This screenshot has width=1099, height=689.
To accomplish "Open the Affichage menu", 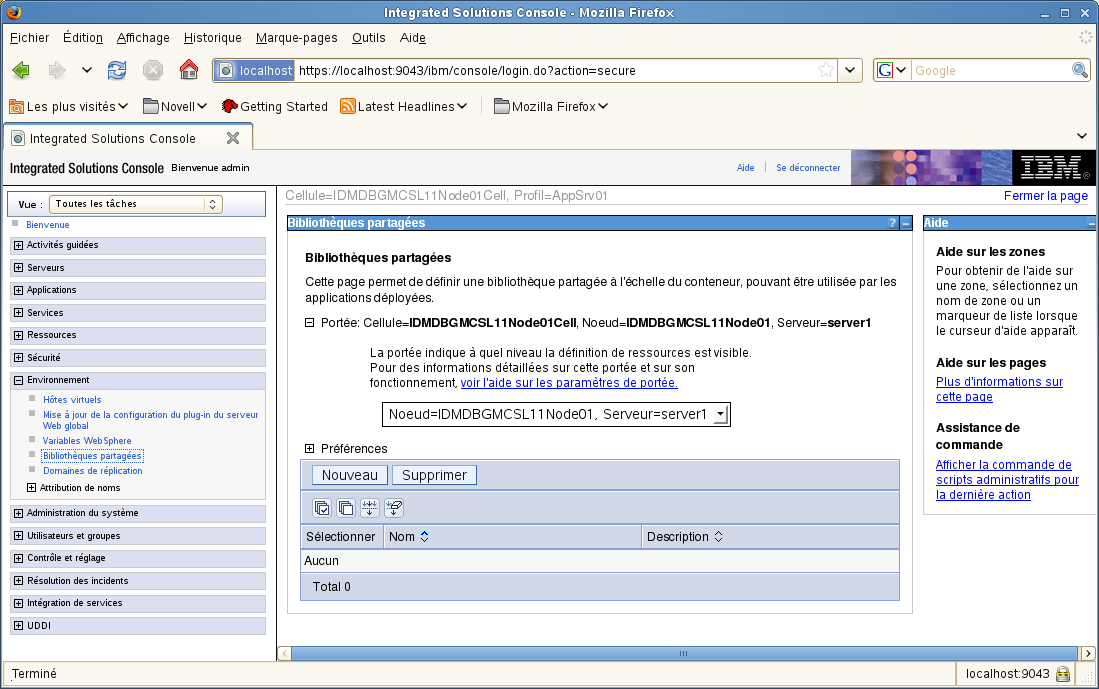I will [143, 38].
